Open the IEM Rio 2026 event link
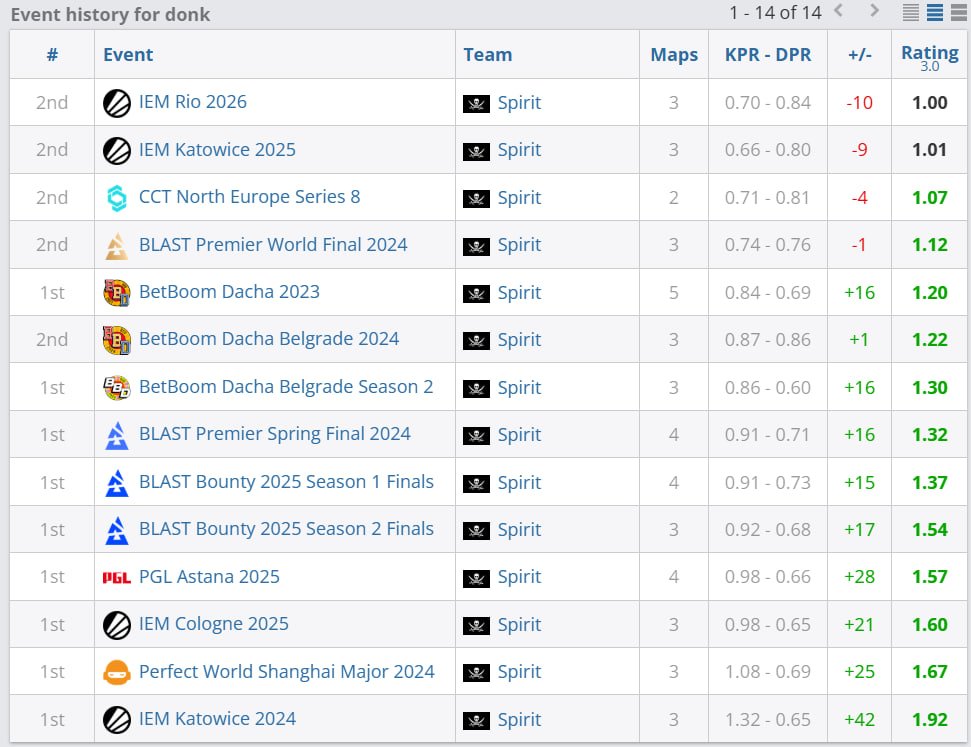 click(193, 102)
